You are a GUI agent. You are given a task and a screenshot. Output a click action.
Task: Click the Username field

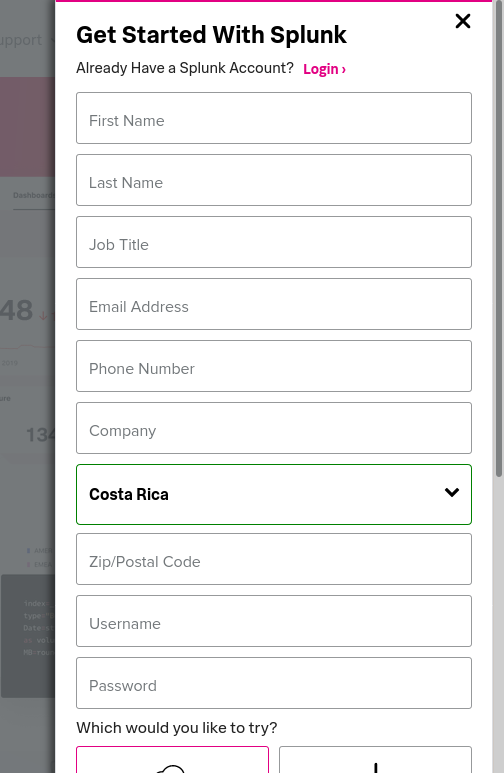coord(274,621)
